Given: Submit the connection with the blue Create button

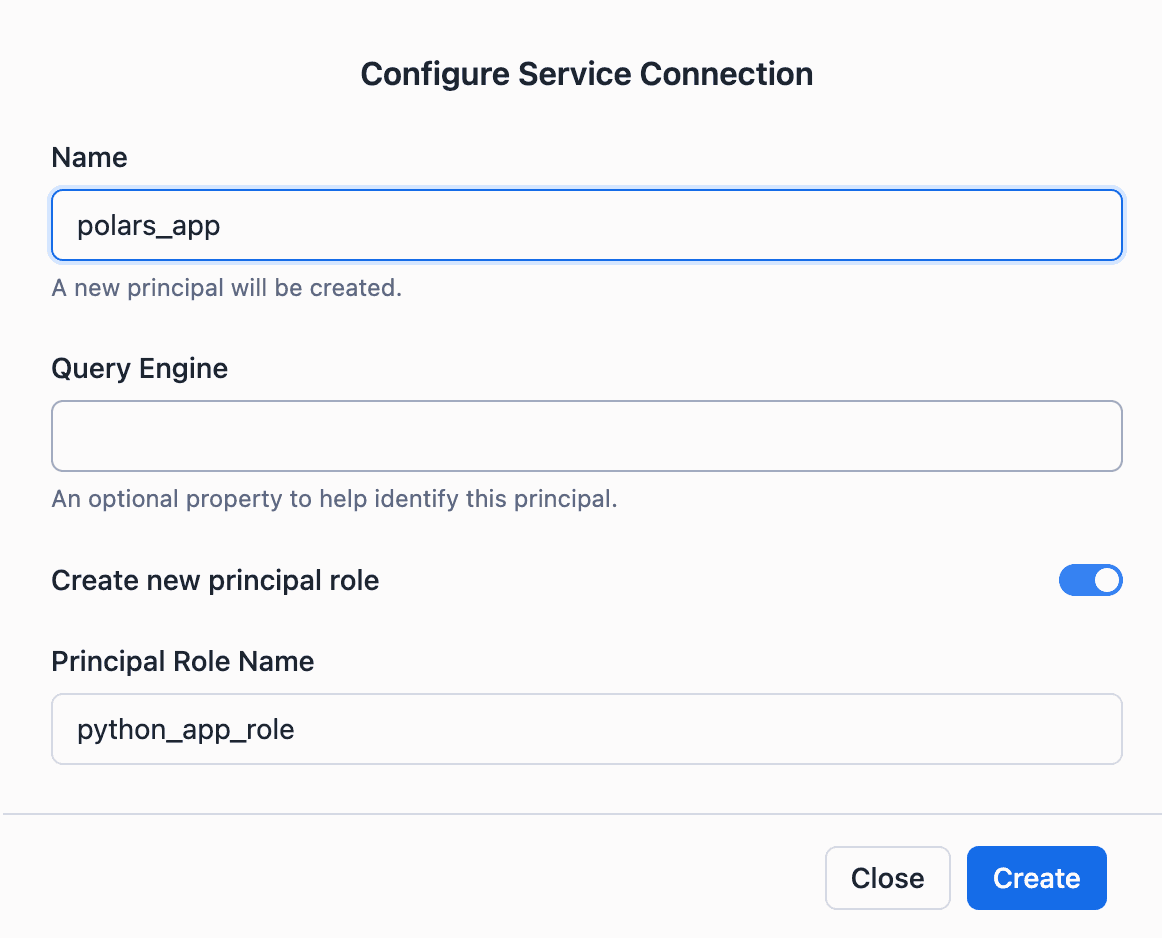Looking at the screenshot, I should point(1036,878).
